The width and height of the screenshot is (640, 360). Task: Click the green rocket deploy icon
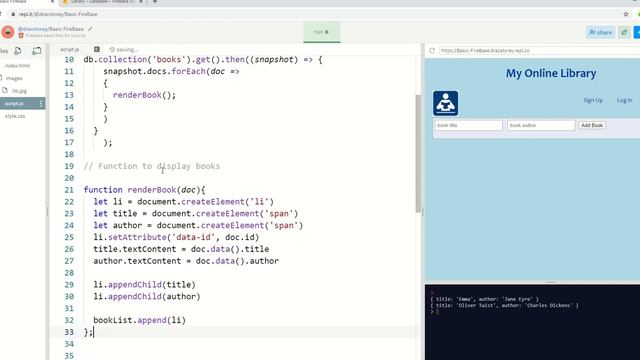[x=624, y=32]
